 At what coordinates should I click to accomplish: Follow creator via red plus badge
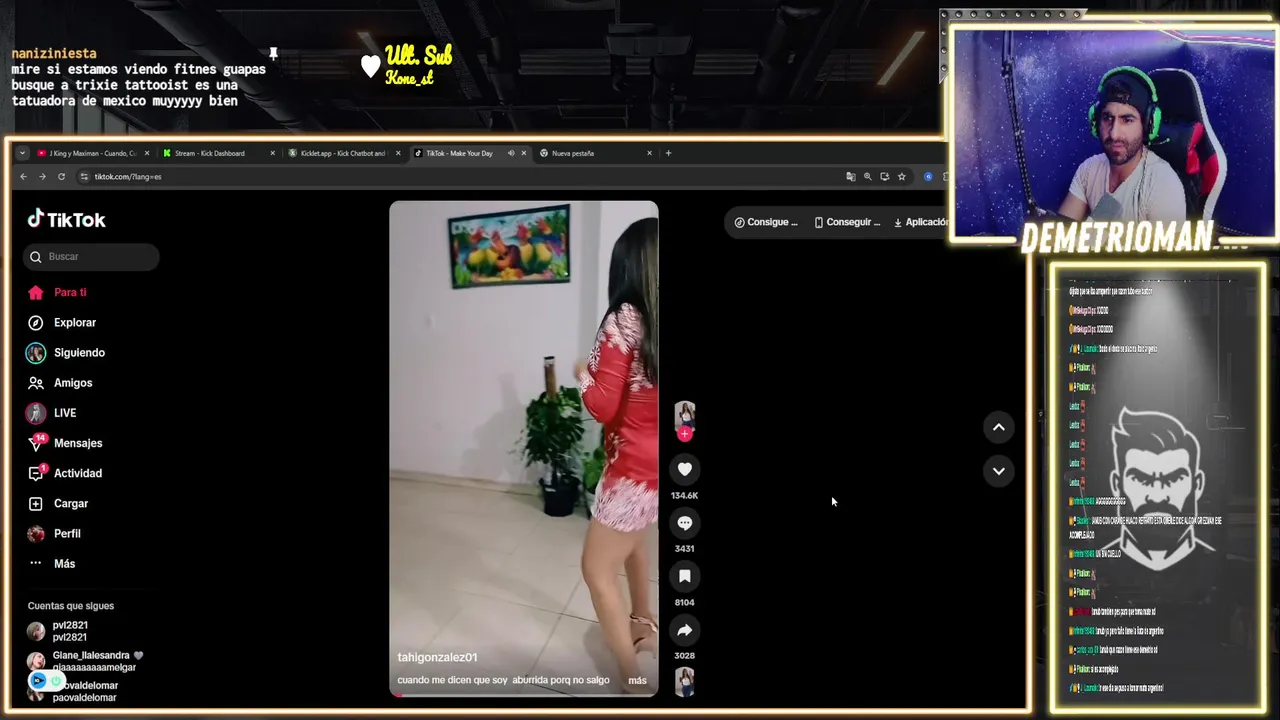coord(685,434)
